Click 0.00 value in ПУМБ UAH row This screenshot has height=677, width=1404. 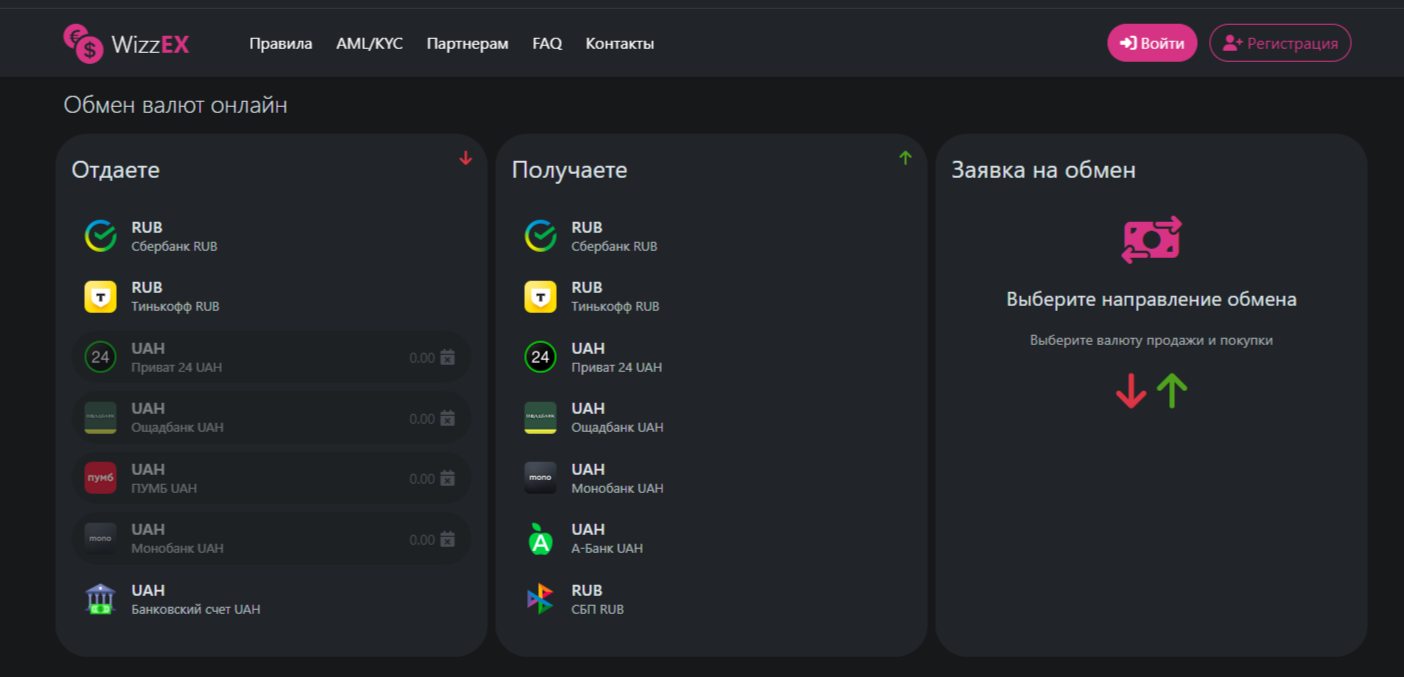coord(422,479)
